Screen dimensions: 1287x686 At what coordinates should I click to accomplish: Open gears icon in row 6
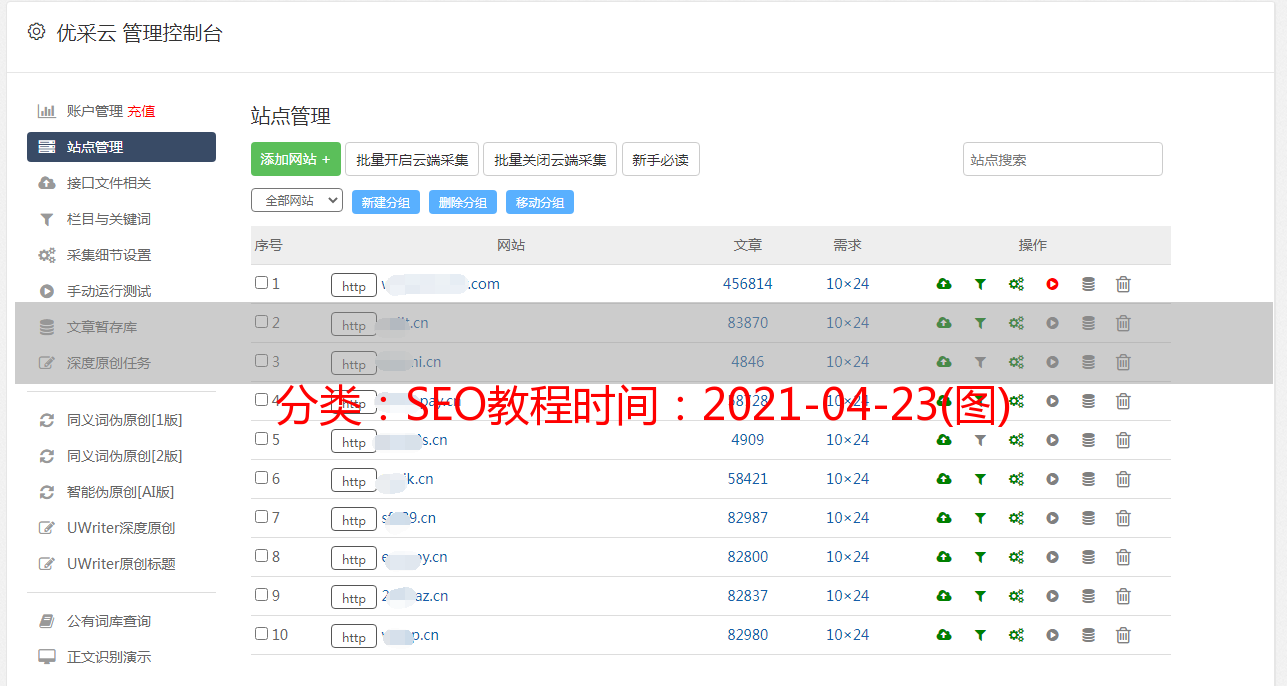tap(1016, 479)
